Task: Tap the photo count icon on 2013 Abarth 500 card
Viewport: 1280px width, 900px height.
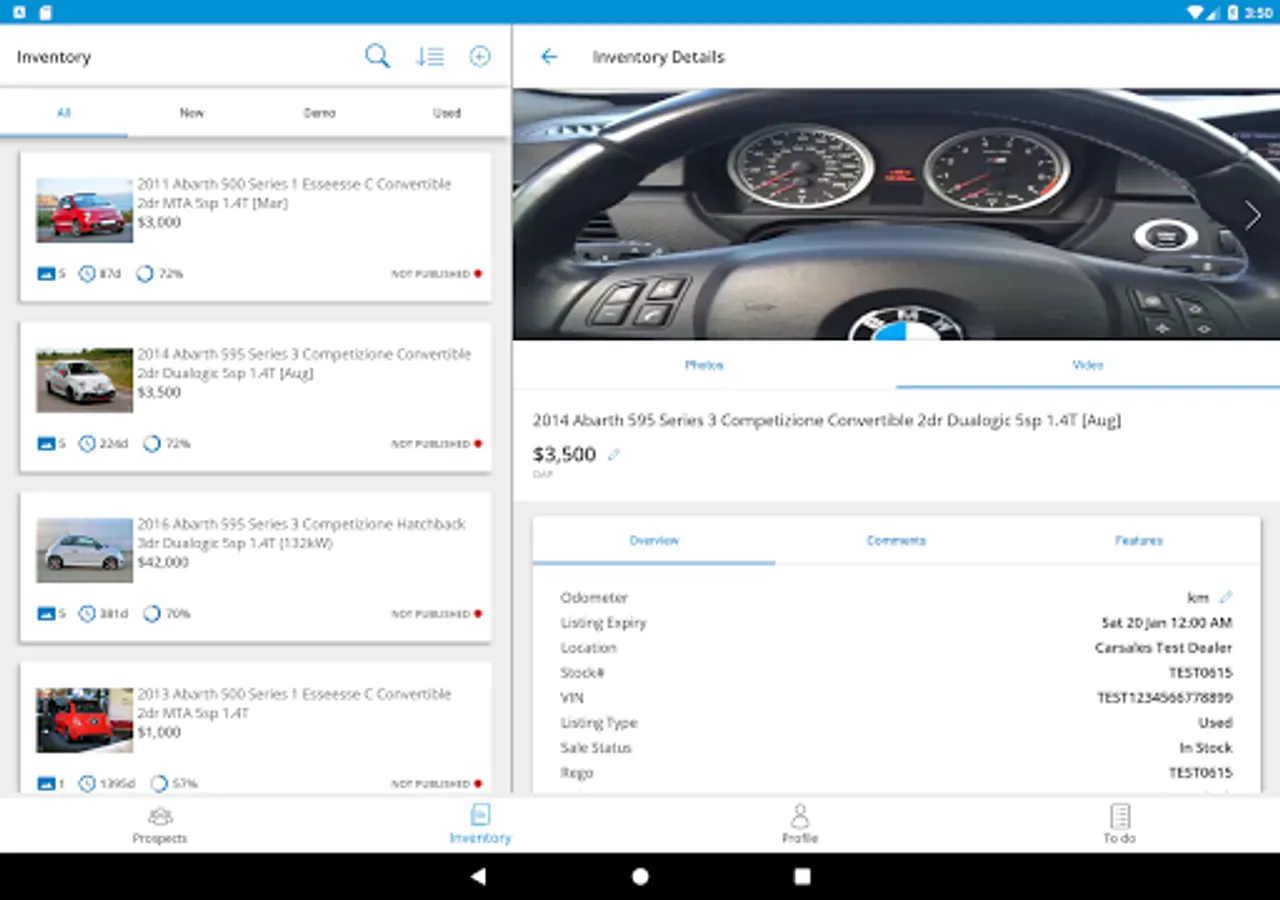Action: click(x=46, y=784)
